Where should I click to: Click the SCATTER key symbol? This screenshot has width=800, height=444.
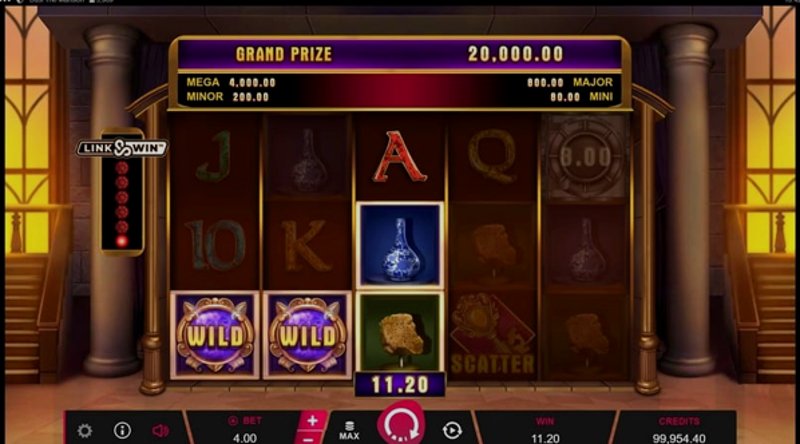click(x=493, y=335)
